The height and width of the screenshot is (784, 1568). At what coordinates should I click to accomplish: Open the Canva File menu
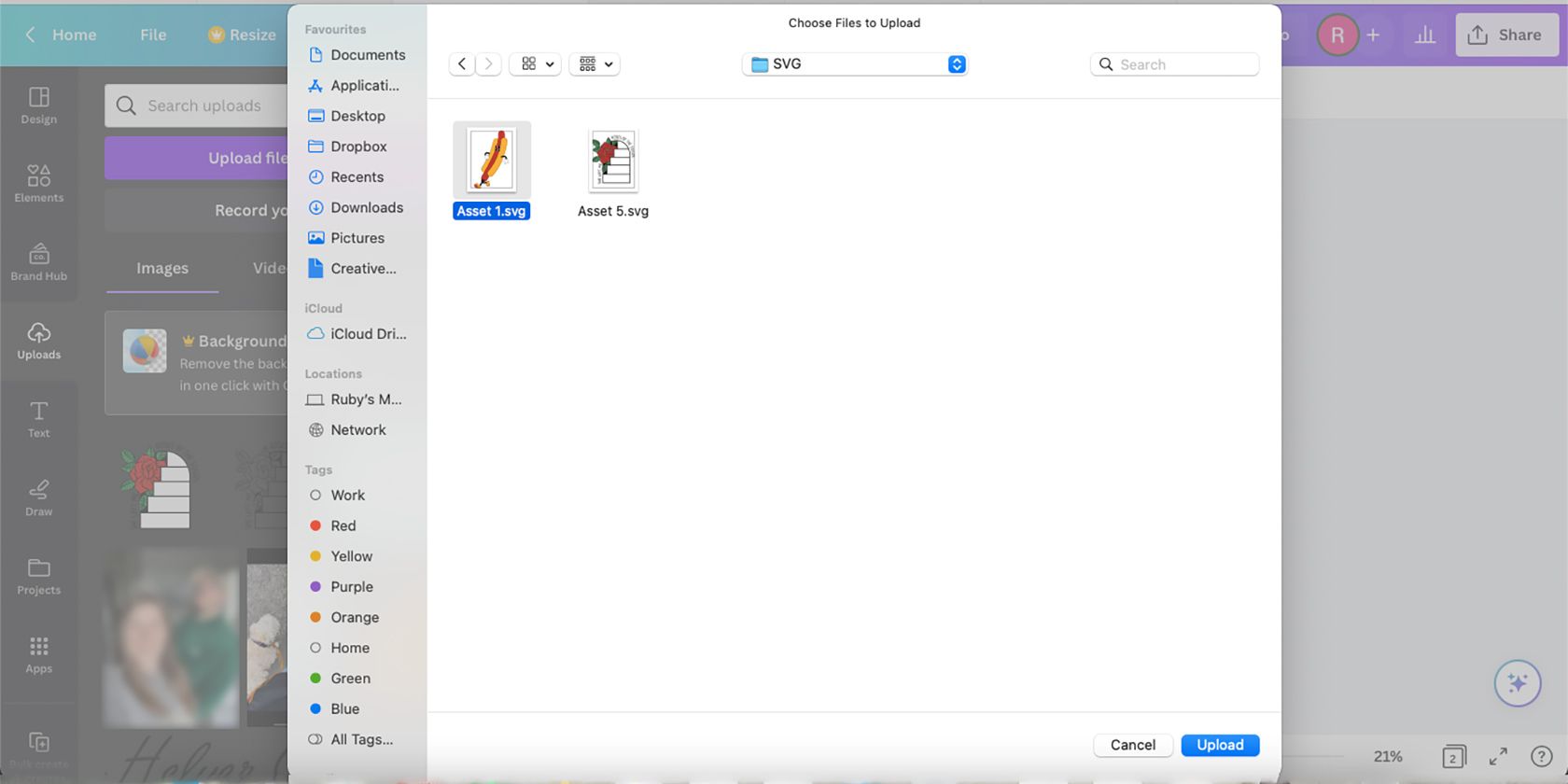153,35
